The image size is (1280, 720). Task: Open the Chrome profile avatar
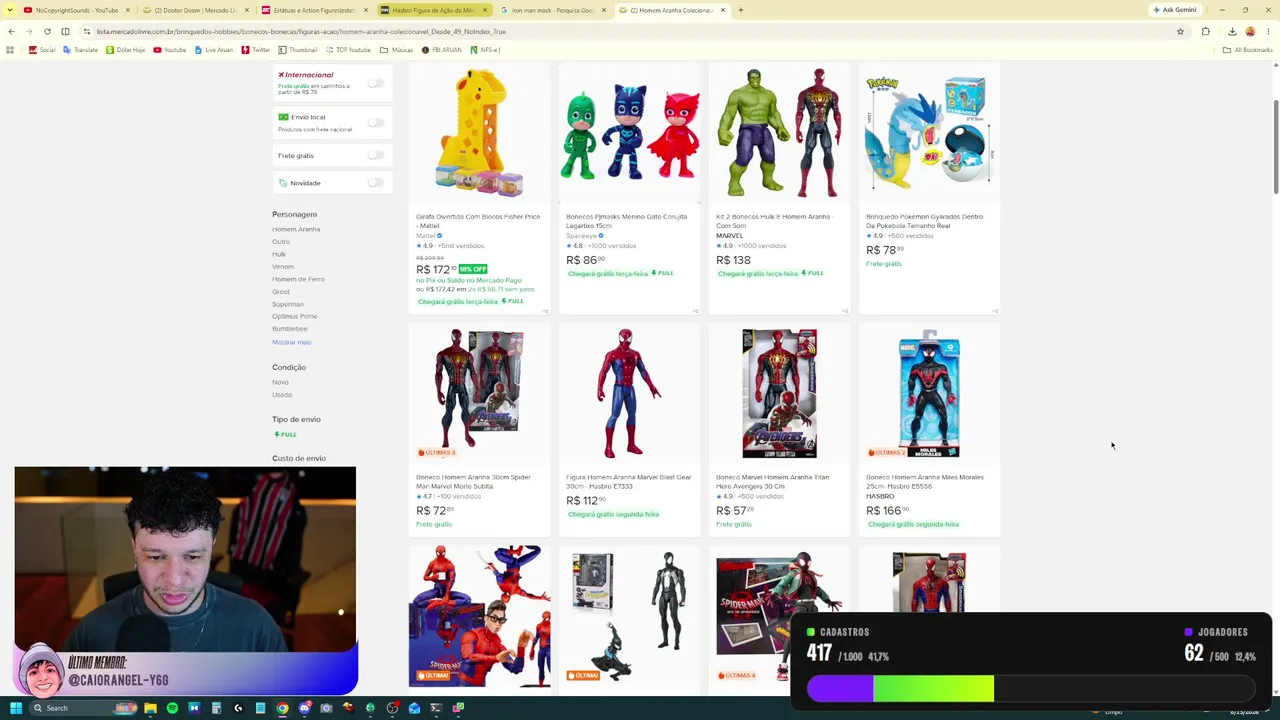click(1250, 31)
